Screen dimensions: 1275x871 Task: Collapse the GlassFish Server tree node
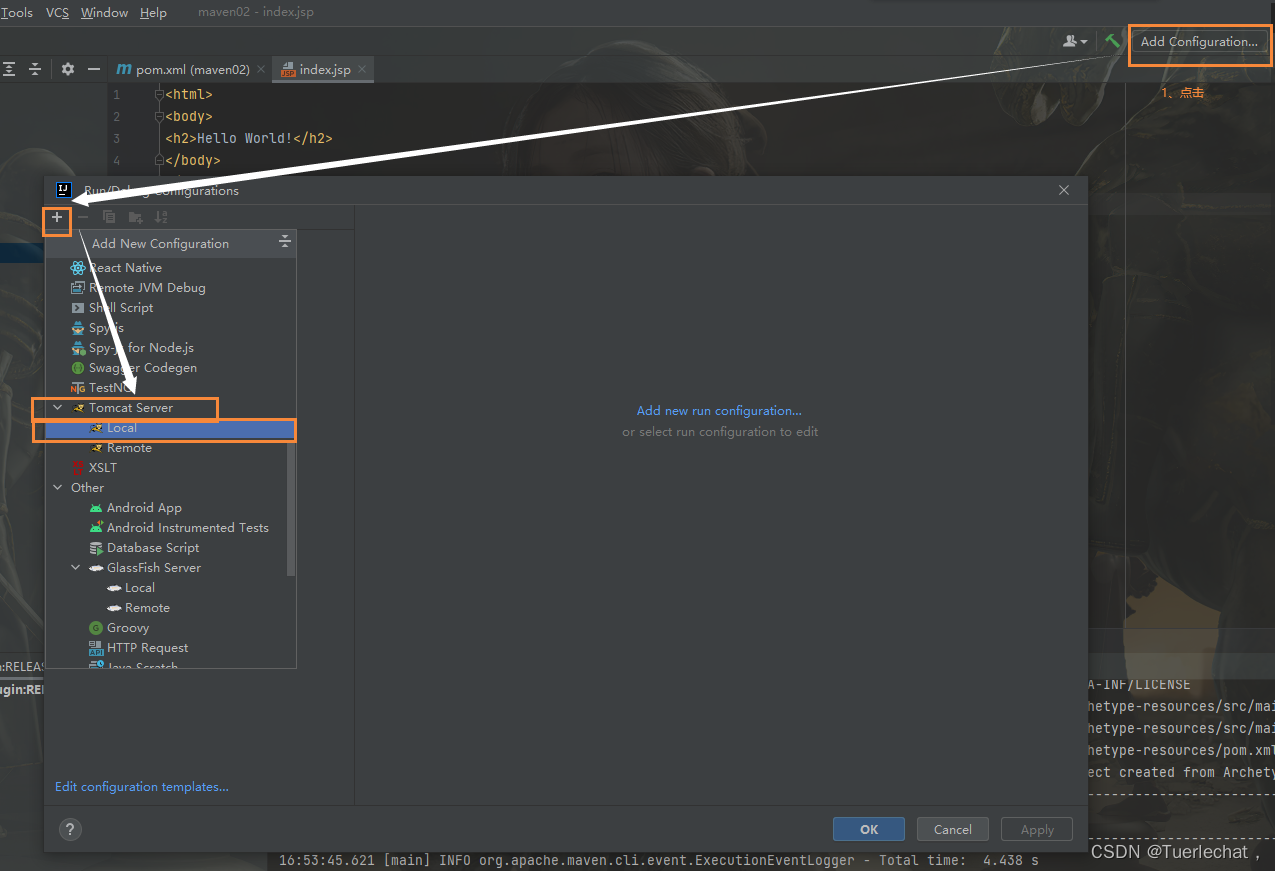coord(76,568)
